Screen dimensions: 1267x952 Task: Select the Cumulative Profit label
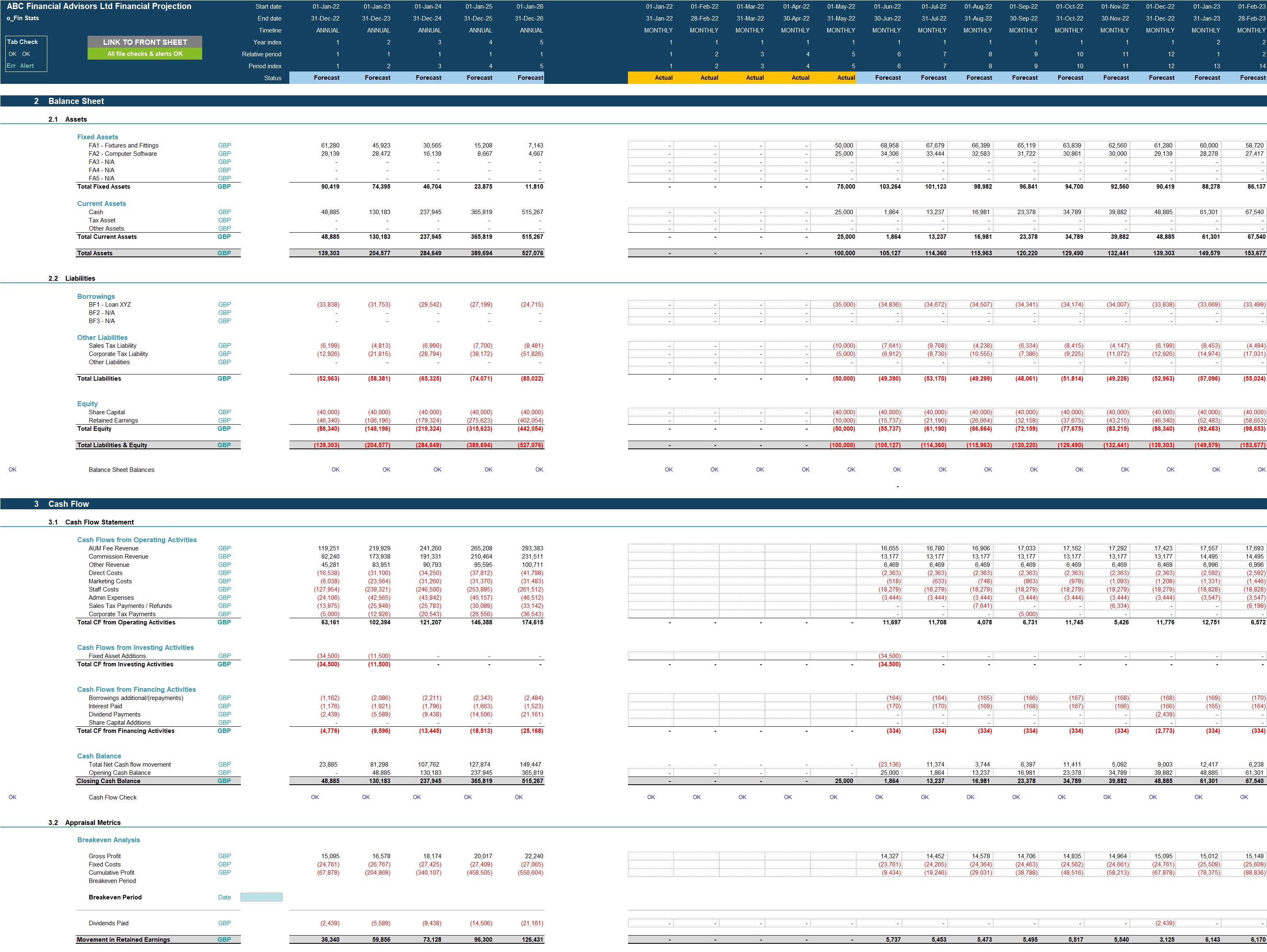pyautogui.click(x=111, y=872)
